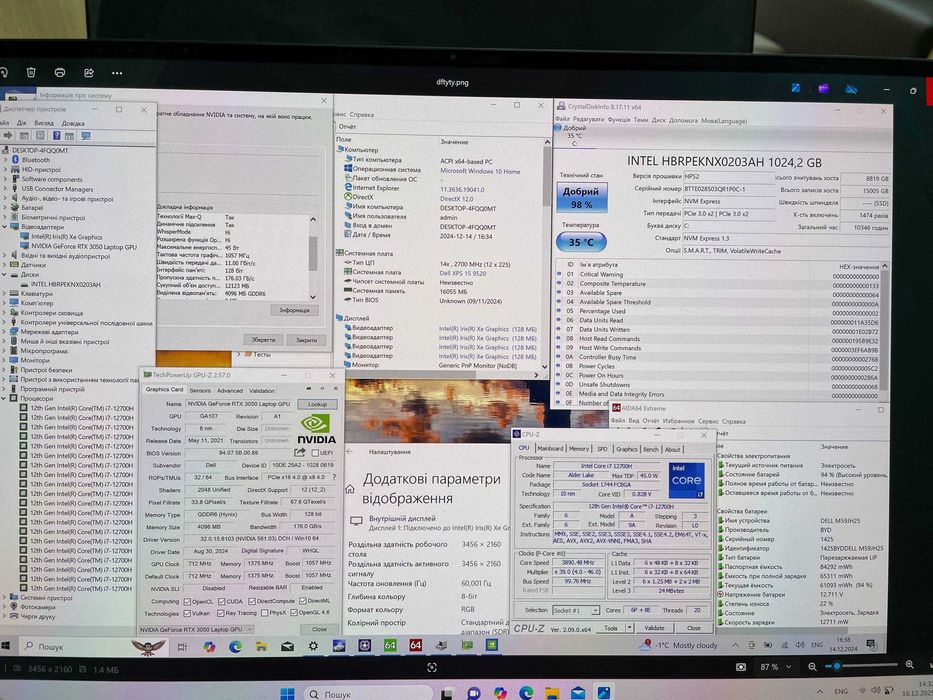Click the Copilot icon in pictured taskbar
This screenshot has width=933, height=700.
pos(209,646)
